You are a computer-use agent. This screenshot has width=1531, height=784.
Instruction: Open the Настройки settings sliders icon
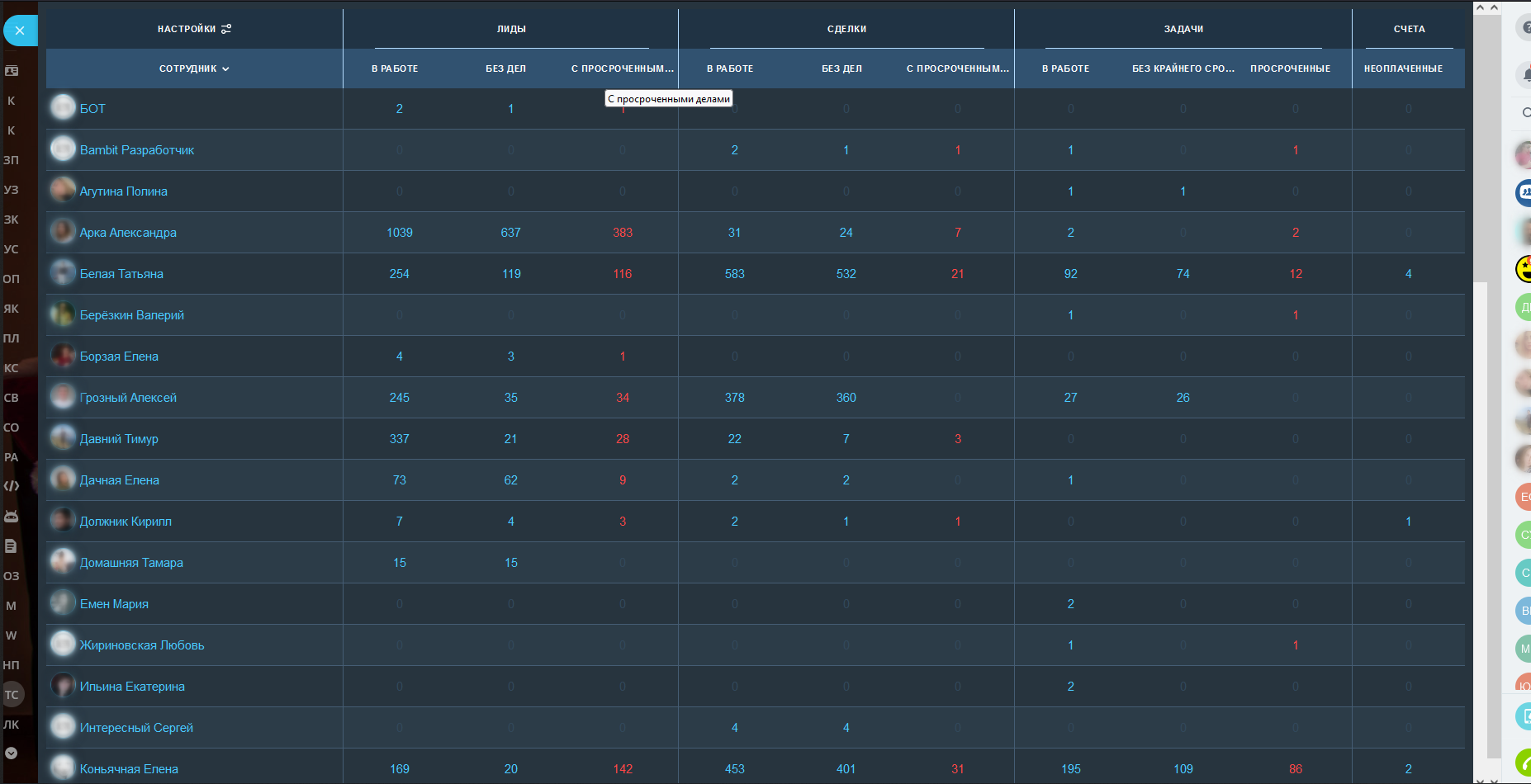point(226,29)
